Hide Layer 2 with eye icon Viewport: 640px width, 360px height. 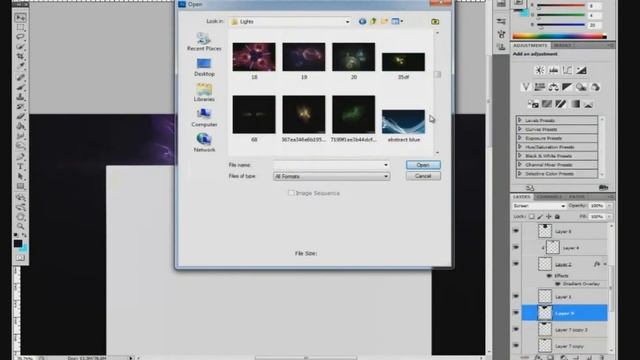pos(516,264)
